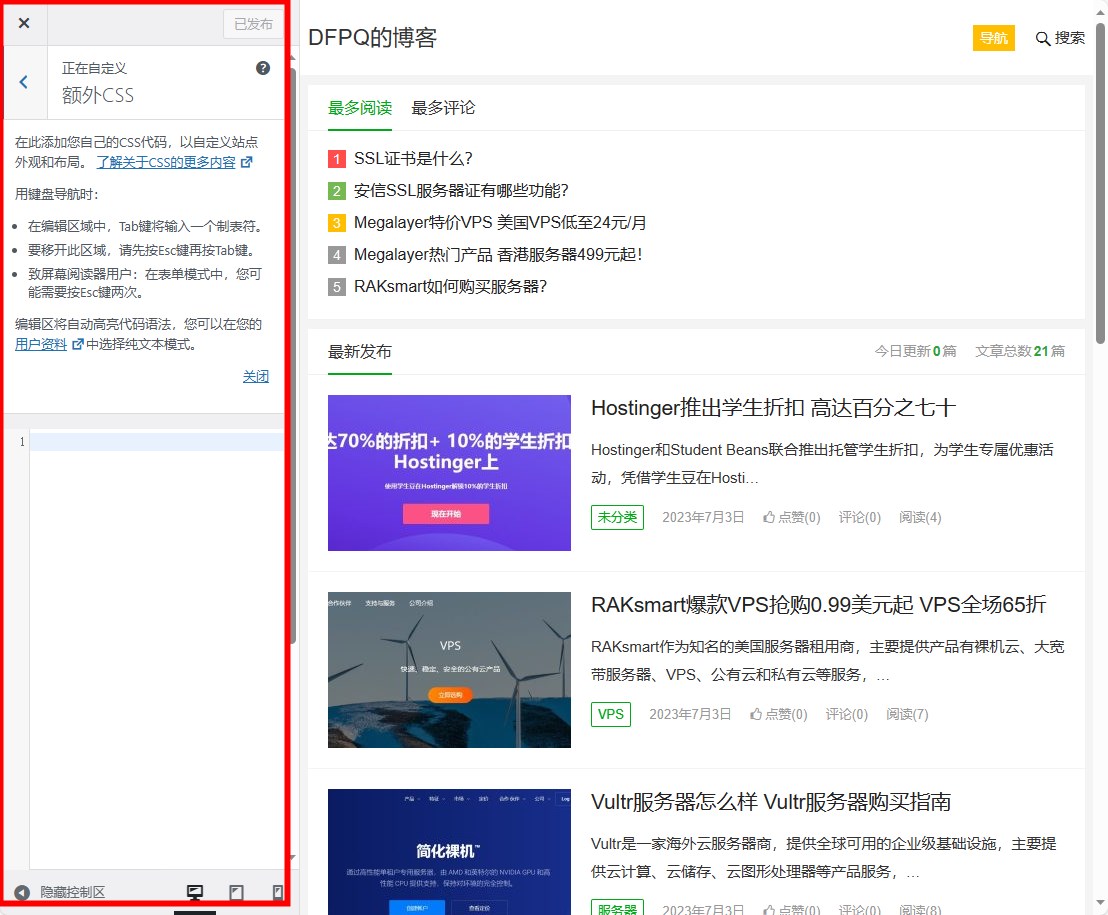Click the back arrow beside 额外CSS
Image resolution: width=1108 pixels, height=915 pixels.
24,83
